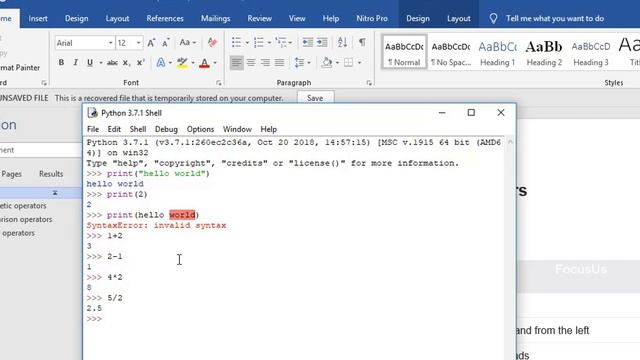Click the Multilevel List icon

pos(281,42)
